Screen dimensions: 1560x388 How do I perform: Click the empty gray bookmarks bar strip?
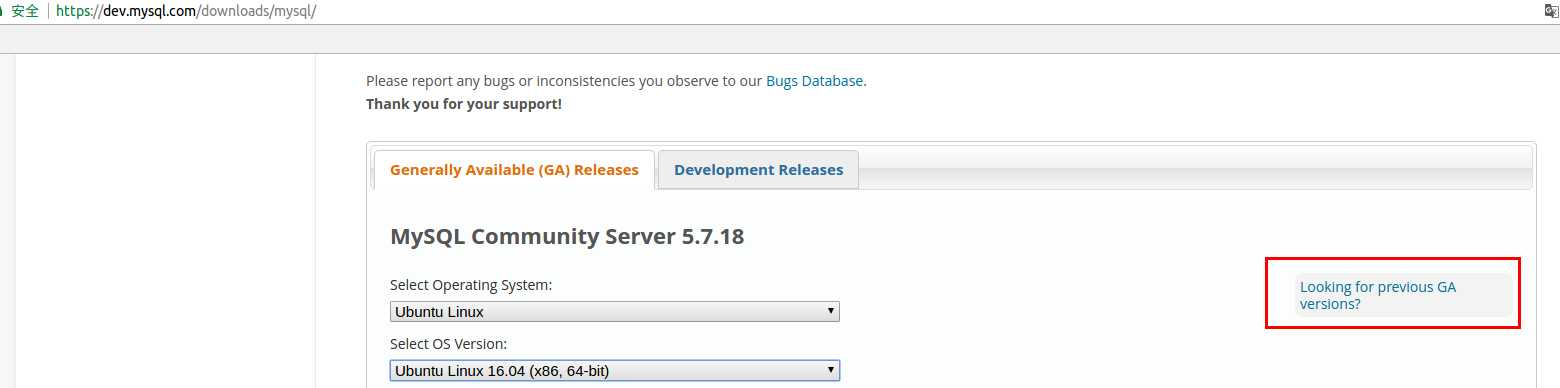(780, 38)
